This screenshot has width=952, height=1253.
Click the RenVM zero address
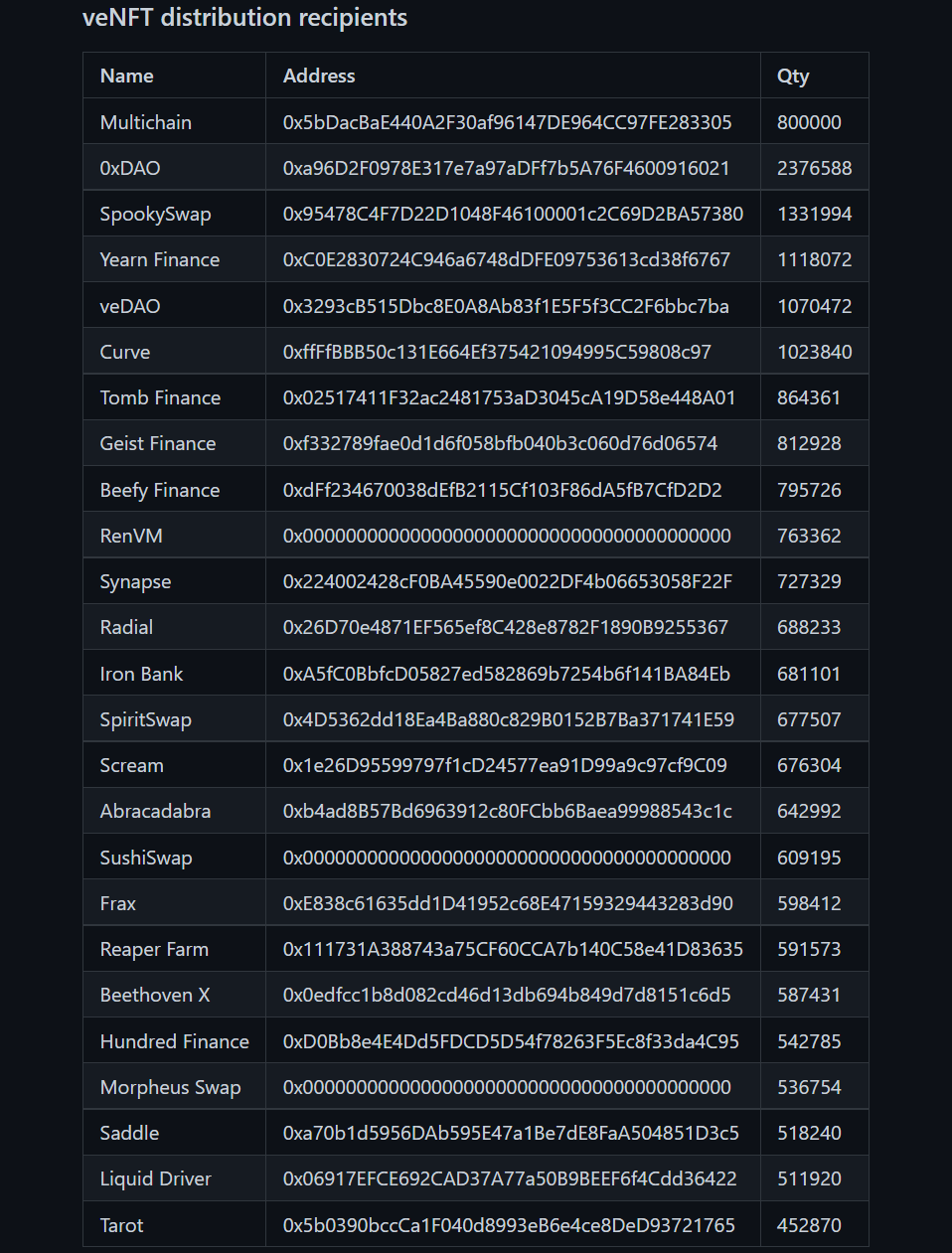507,536
